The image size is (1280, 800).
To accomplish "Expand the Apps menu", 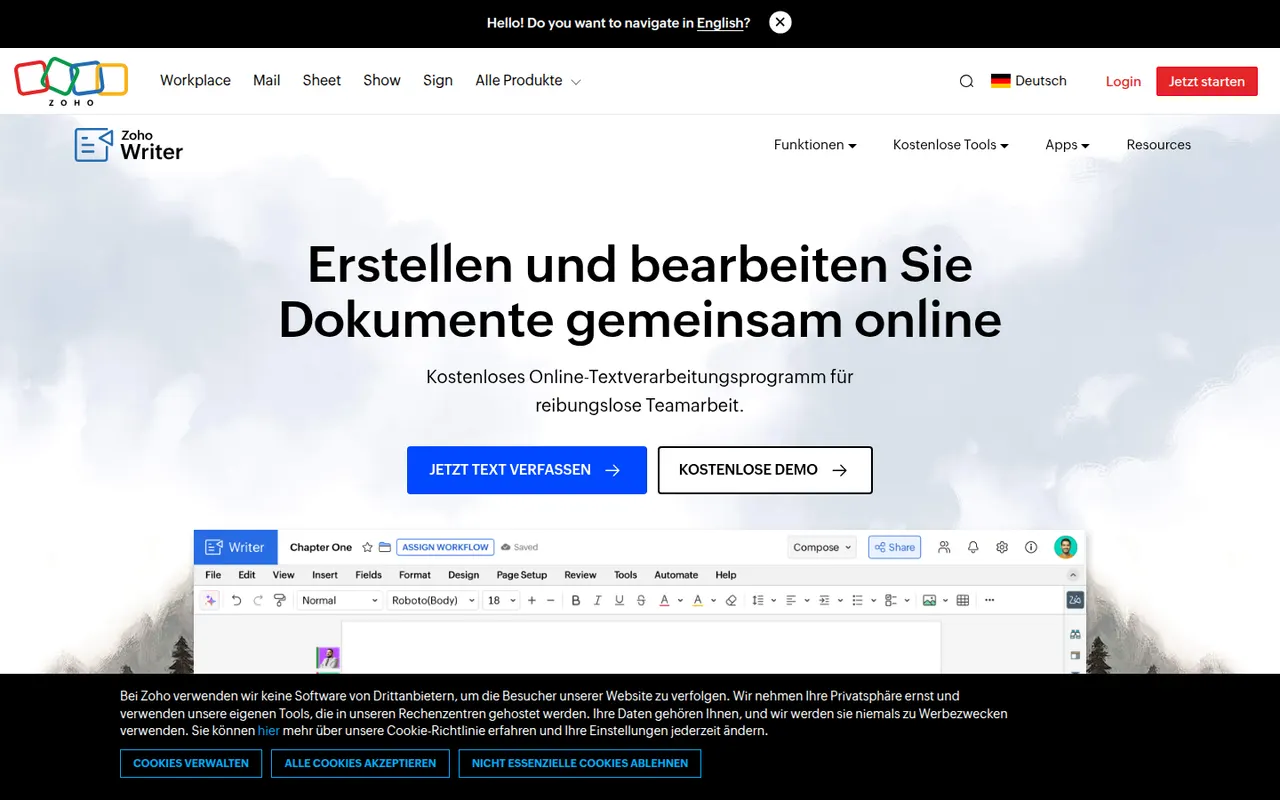I will (1067, 145).
